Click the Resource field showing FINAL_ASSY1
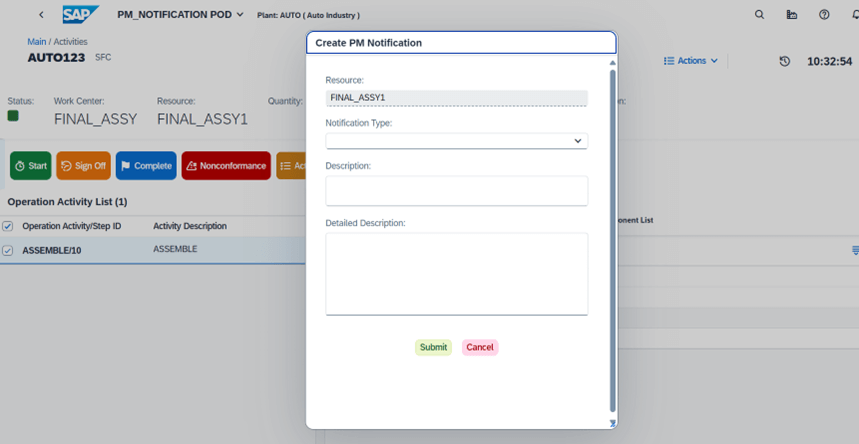The width and height of the screenshot is (859, 444). click(x=456, y=98)
